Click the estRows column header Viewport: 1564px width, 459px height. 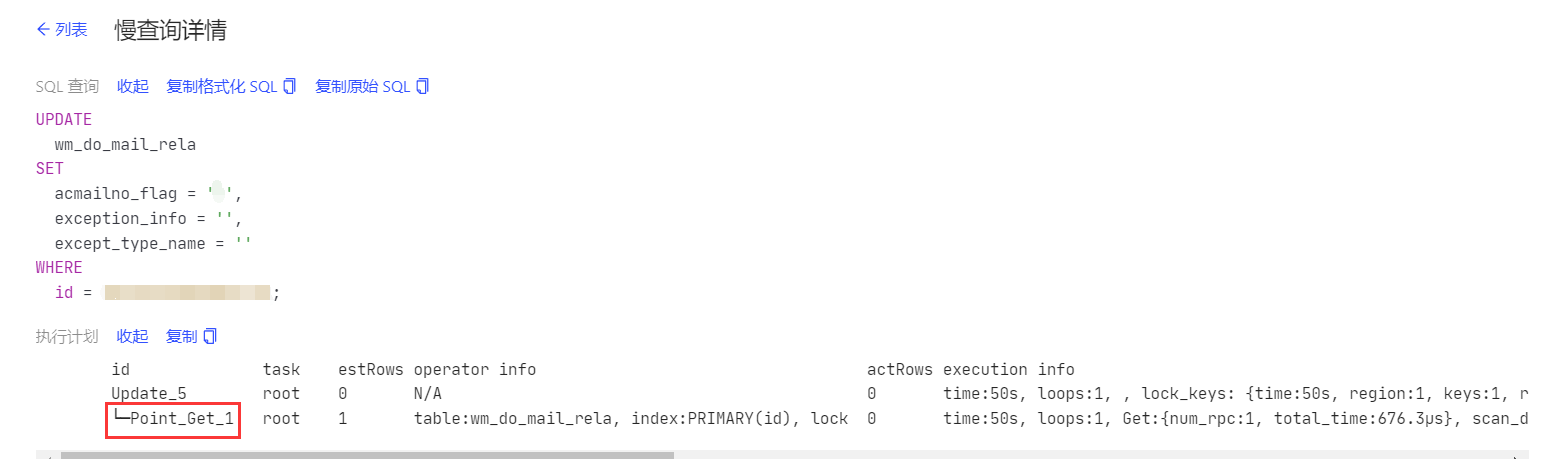click(x=370, y=370)
